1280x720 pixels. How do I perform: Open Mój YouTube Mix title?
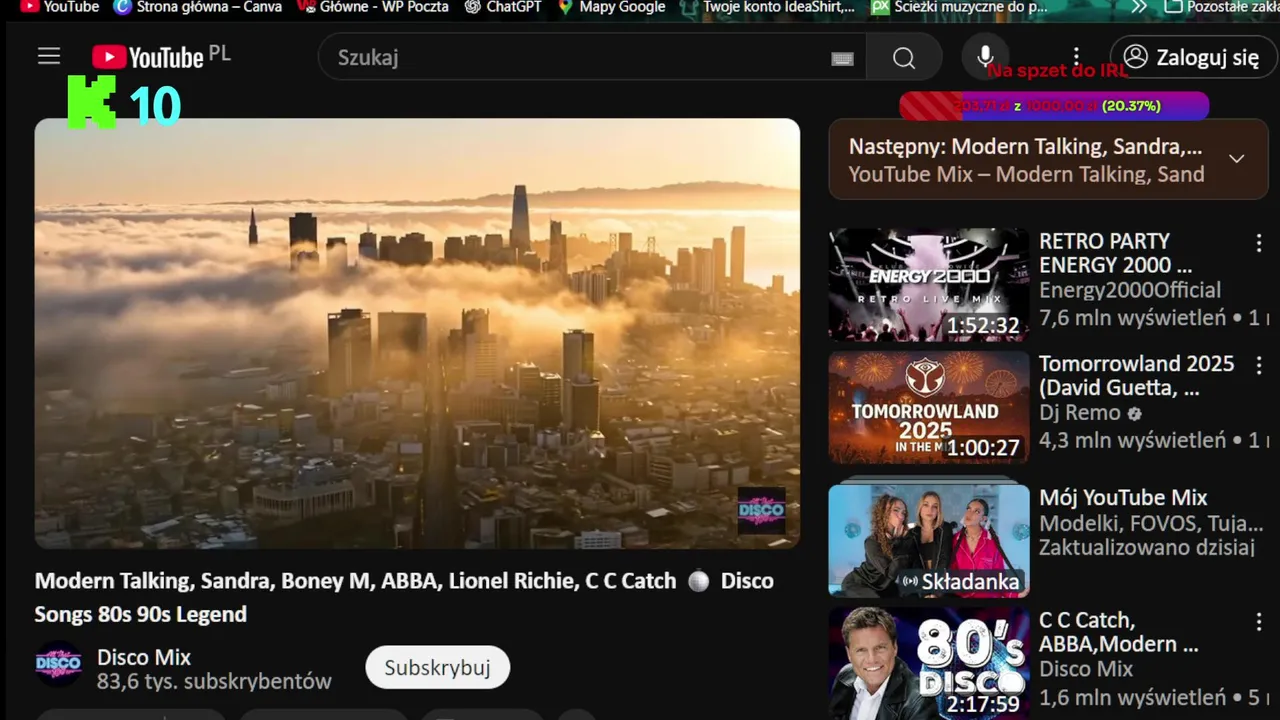point(1123,498)
